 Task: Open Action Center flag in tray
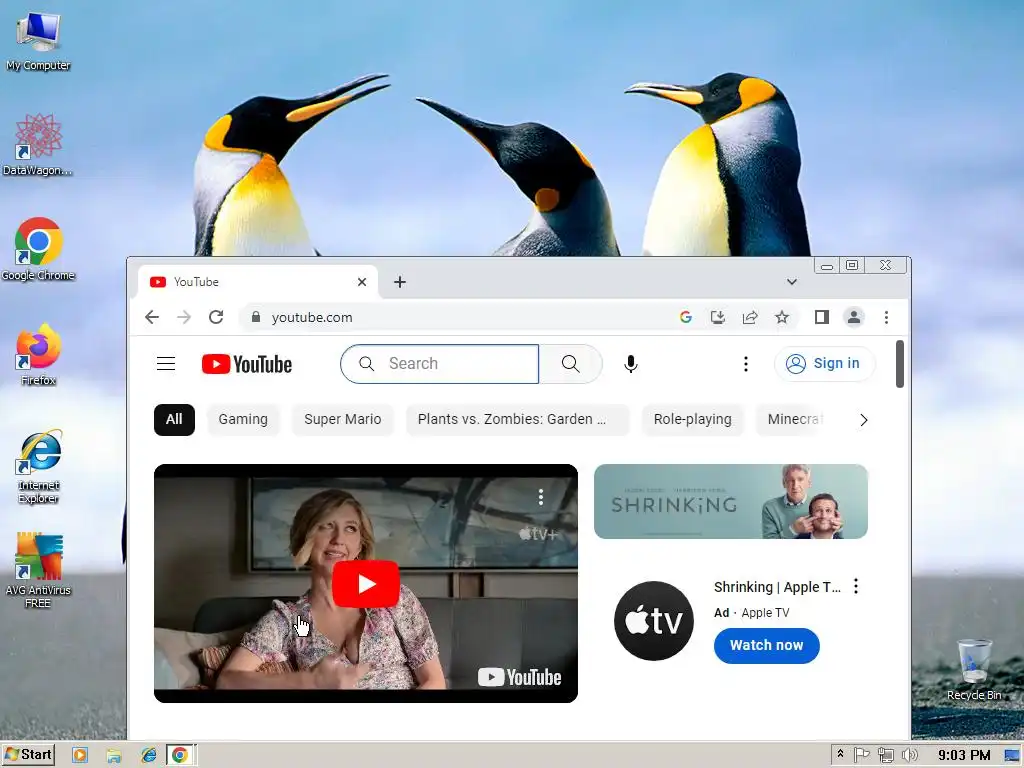861,755
